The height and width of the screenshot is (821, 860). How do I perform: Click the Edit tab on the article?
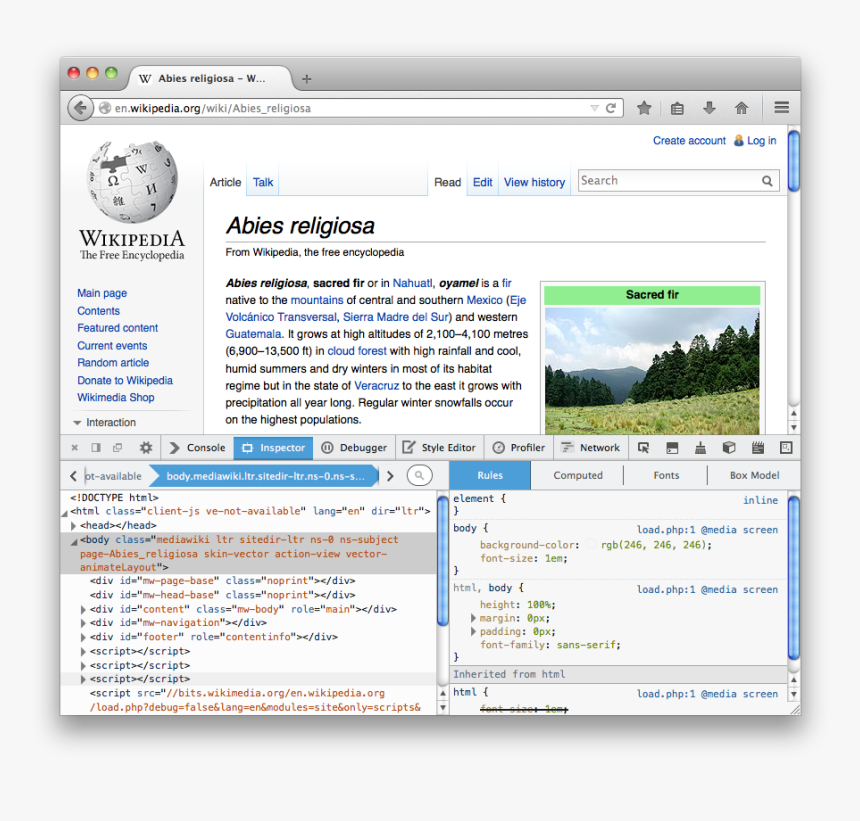(483, 183)
